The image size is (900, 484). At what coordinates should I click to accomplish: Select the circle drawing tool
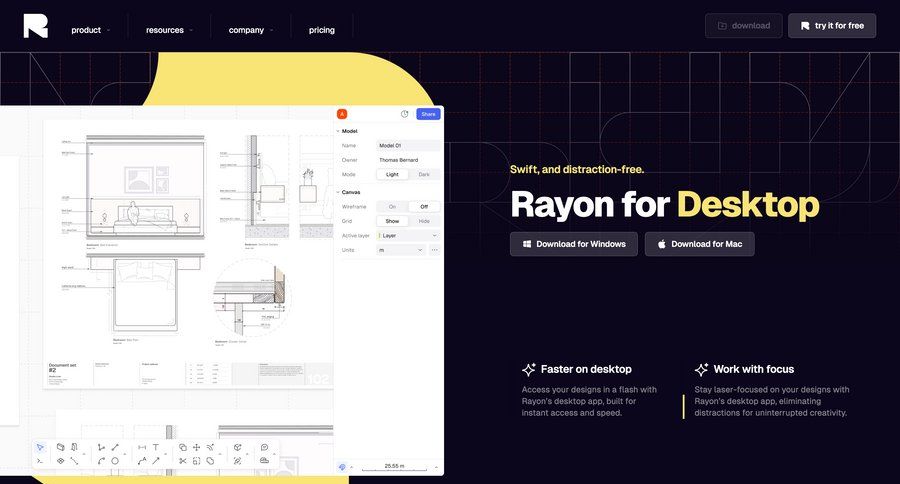click(115, 461)
